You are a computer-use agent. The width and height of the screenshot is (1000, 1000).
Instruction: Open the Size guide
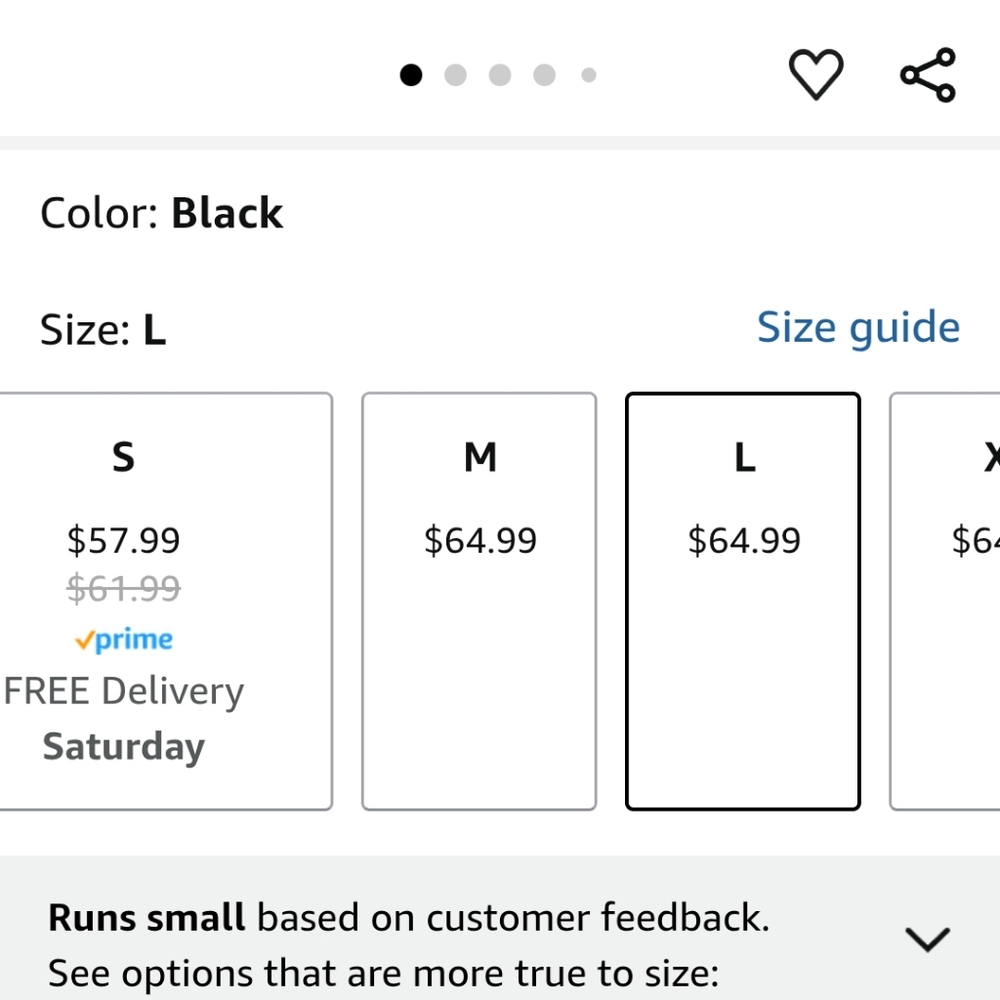pyautogui.click(x=858, y=326)
